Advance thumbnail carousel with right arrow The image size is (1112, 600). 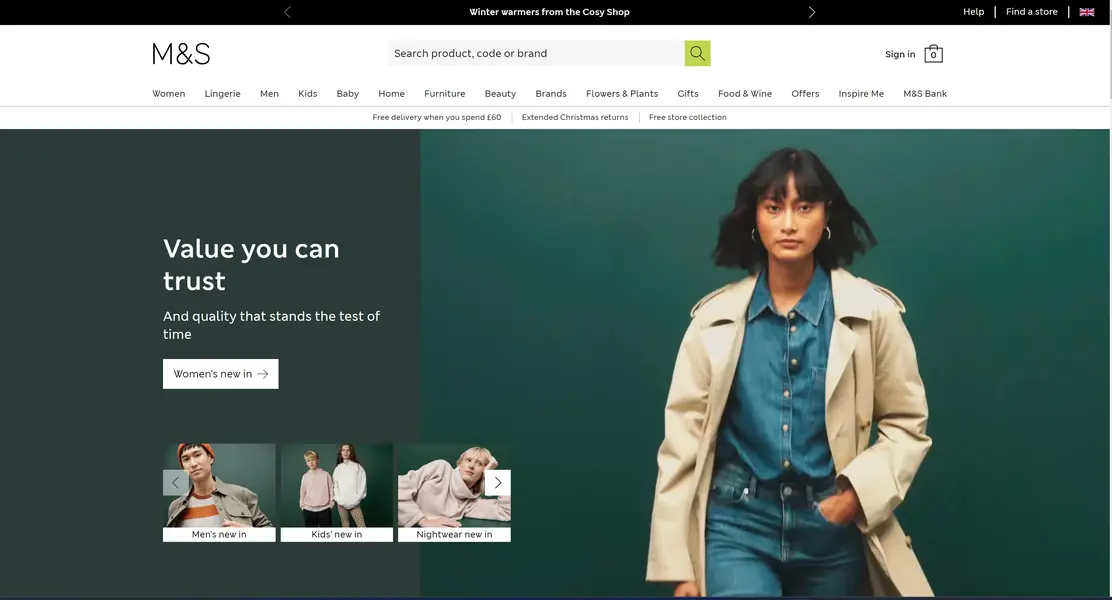click(498, 482)
